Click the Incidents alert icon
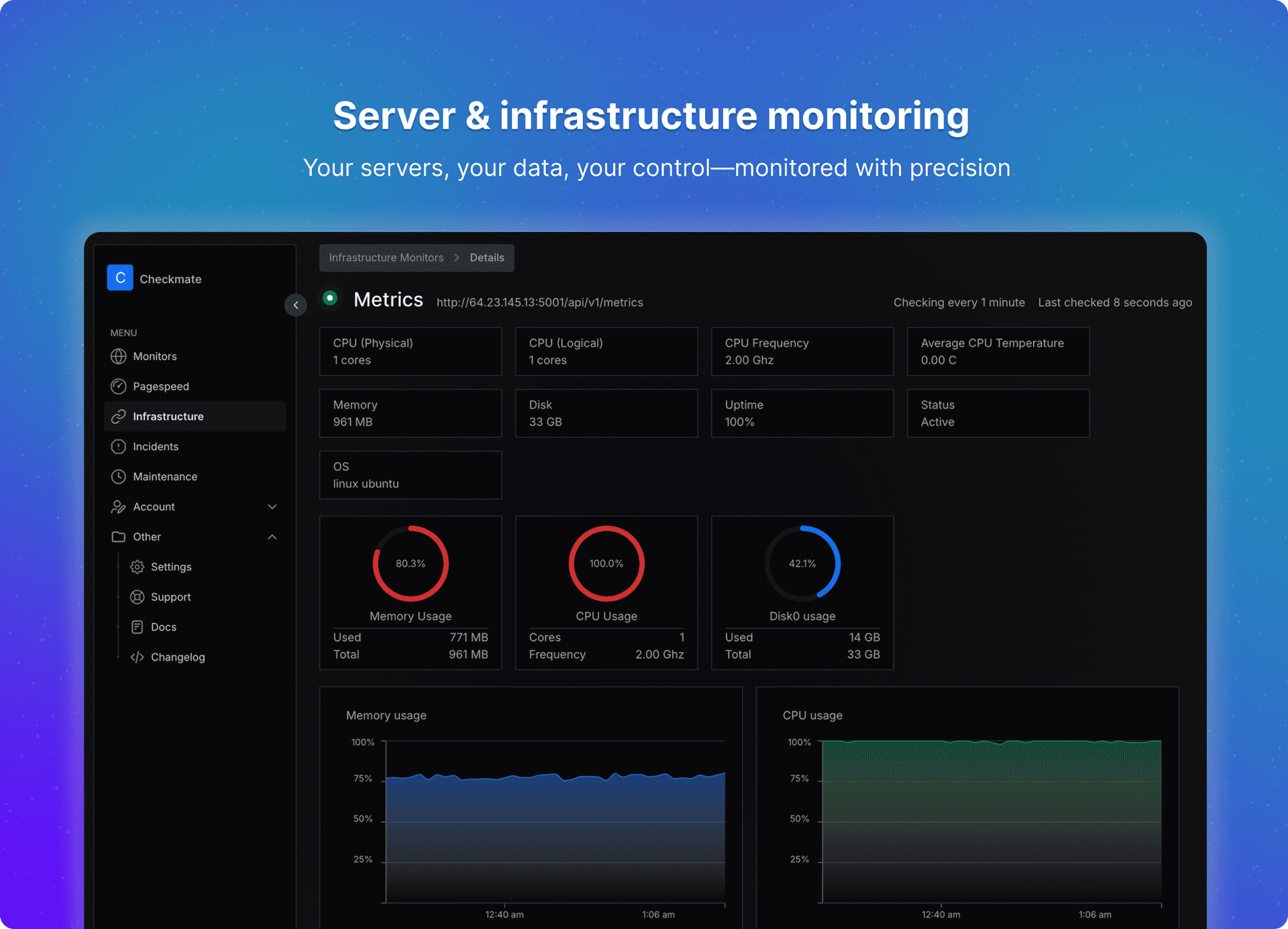The width and height of the screenshot is (1288, 929). coord(119,447)
